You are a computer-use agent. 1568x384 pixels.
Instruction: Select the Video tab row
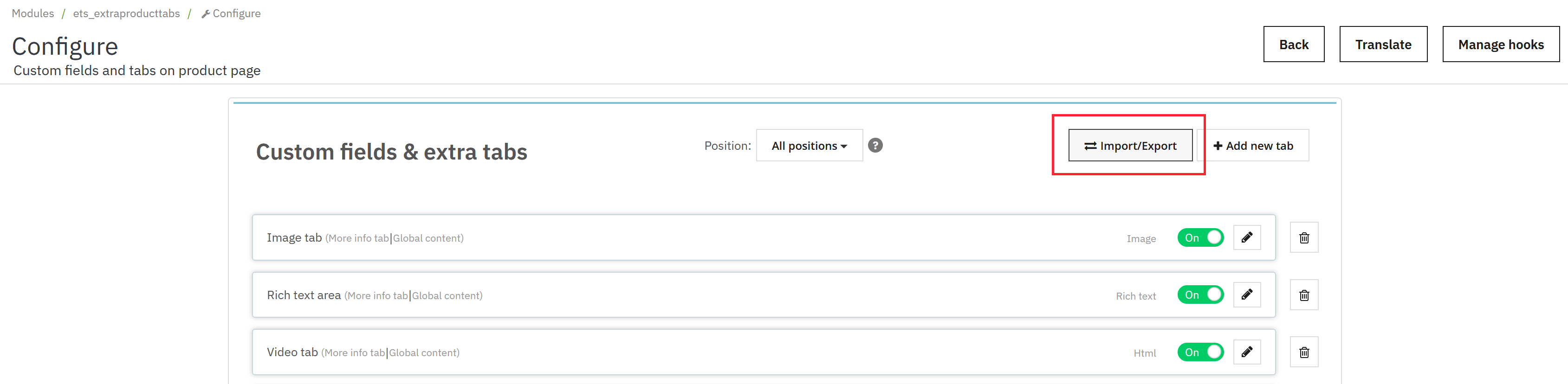[x=669, y=352]
